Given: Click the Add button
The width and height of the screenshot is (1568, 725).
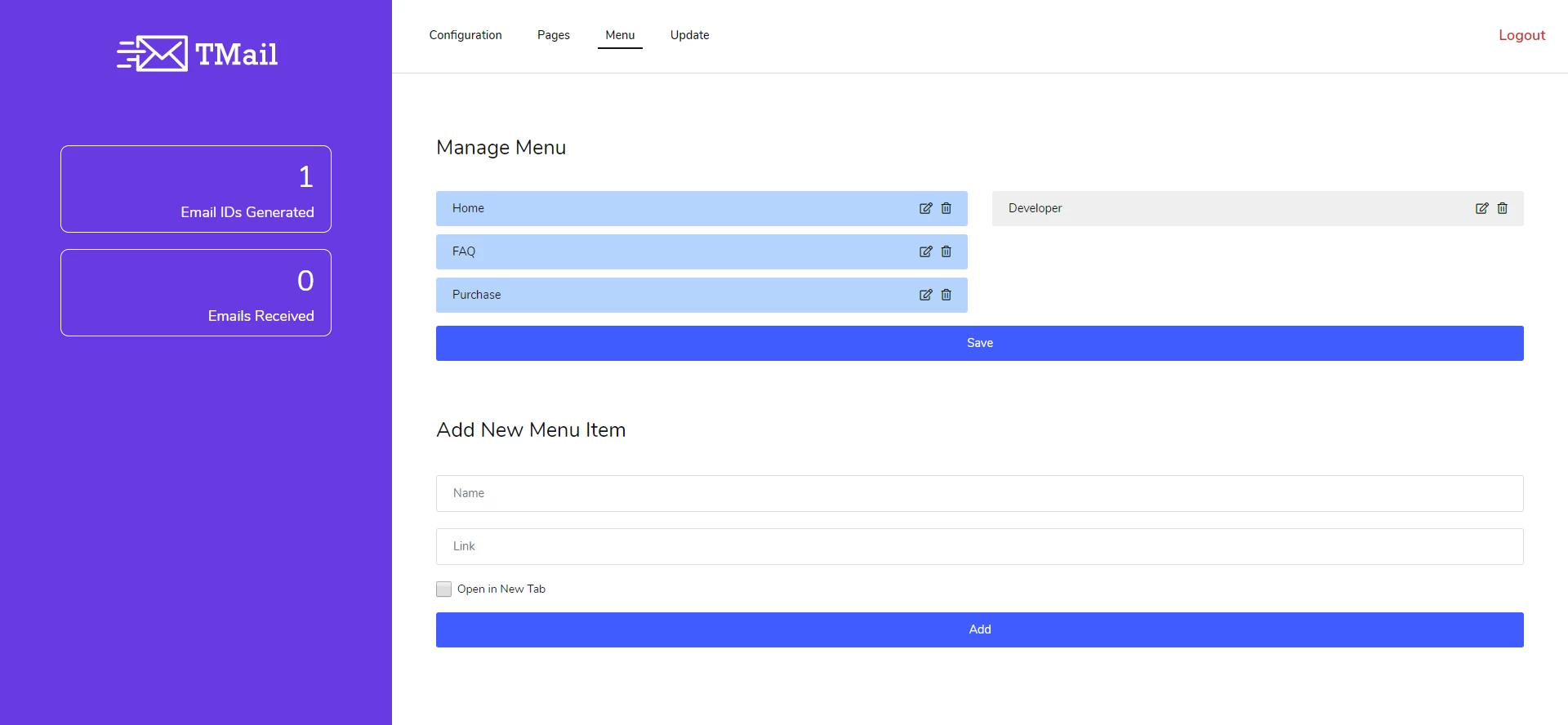Looking at the screenshot, I should coord(979,629).
